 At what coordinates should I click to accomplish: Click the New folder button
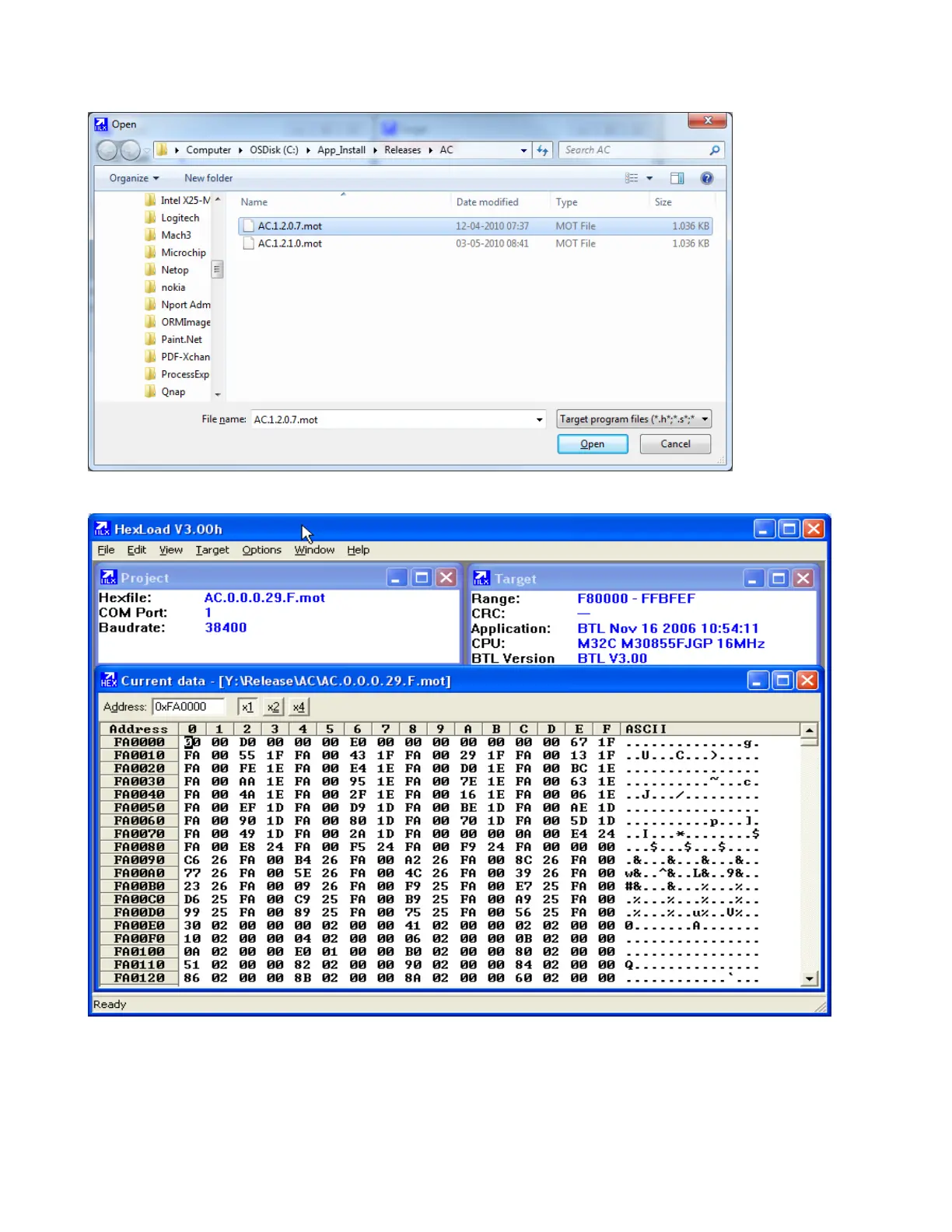tap(208, 178)
